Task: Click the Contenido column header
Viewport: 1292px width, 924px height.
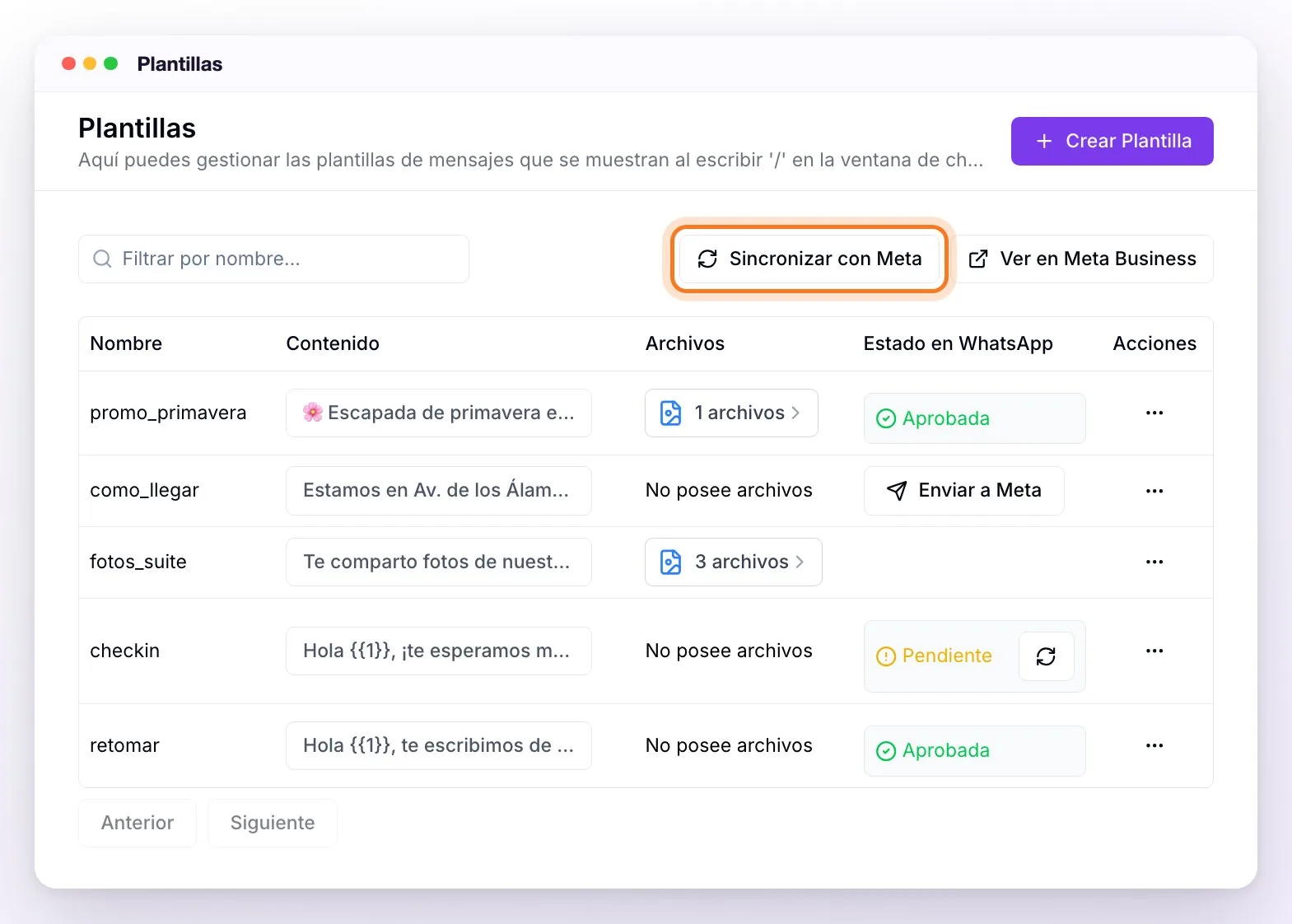Action: coord(333,343)
